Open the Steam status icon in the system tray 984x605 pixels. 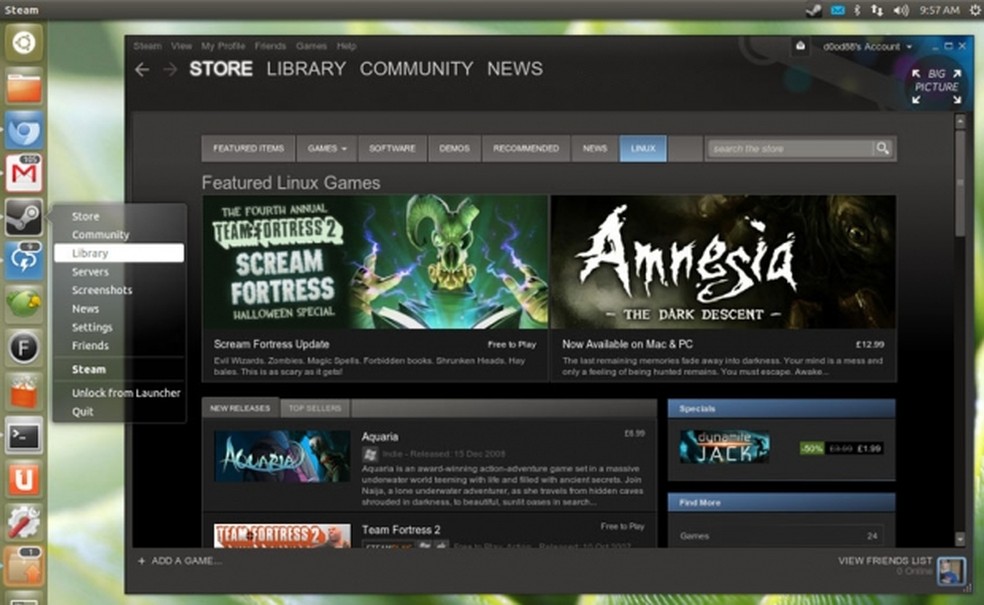(812, 9)
